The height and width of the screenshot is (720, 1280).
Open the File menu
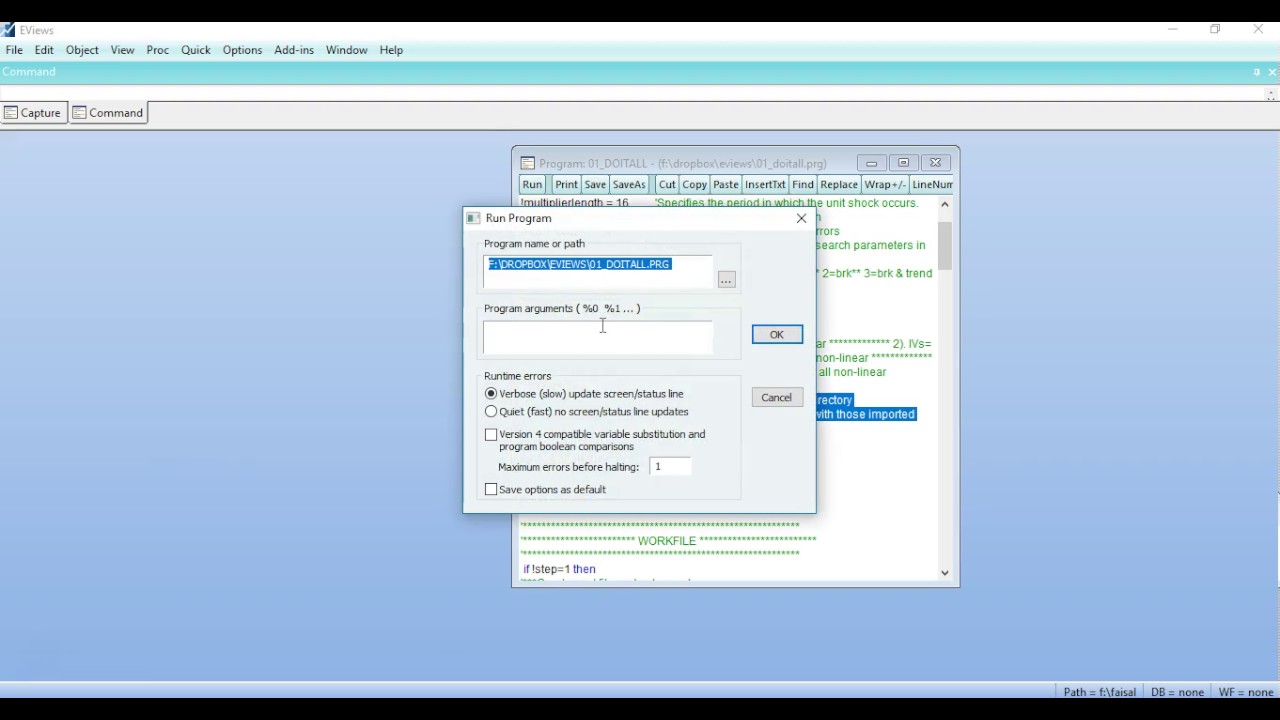14,50
